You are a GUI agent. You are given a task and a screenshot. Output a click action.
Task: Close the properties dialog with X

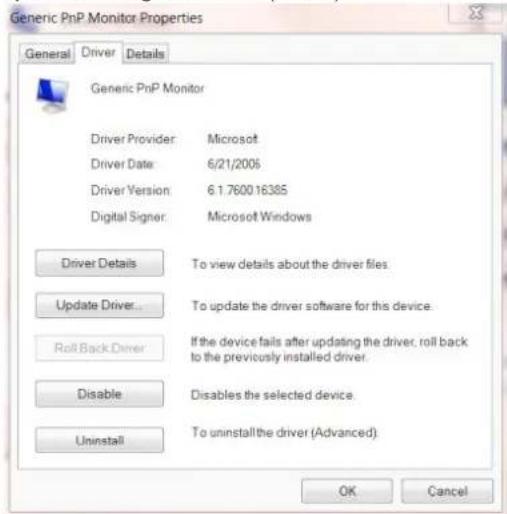click(x=475, y=13)
